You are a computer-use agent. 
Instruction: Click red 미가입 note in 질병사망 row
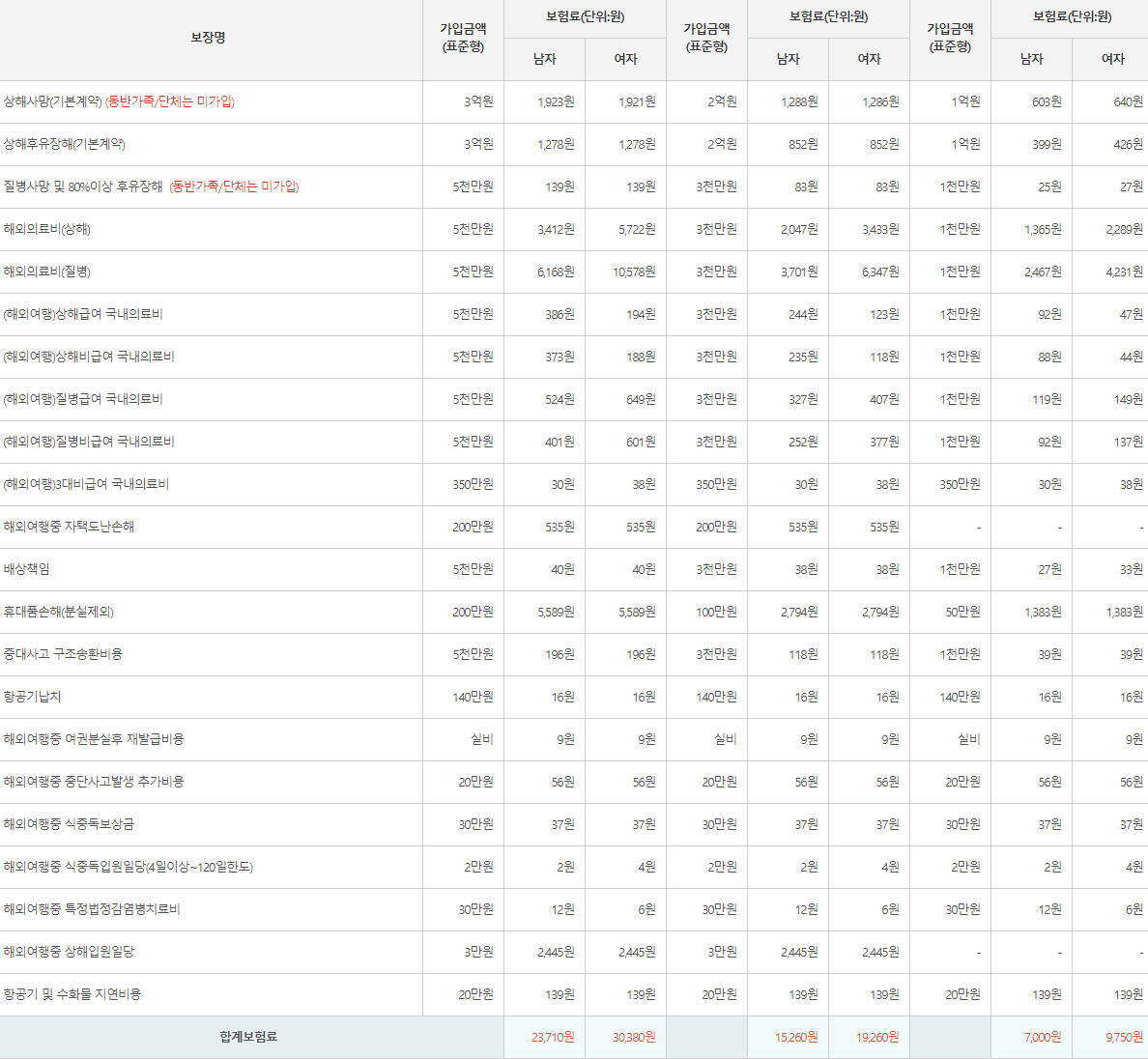(x=234, y=186)
